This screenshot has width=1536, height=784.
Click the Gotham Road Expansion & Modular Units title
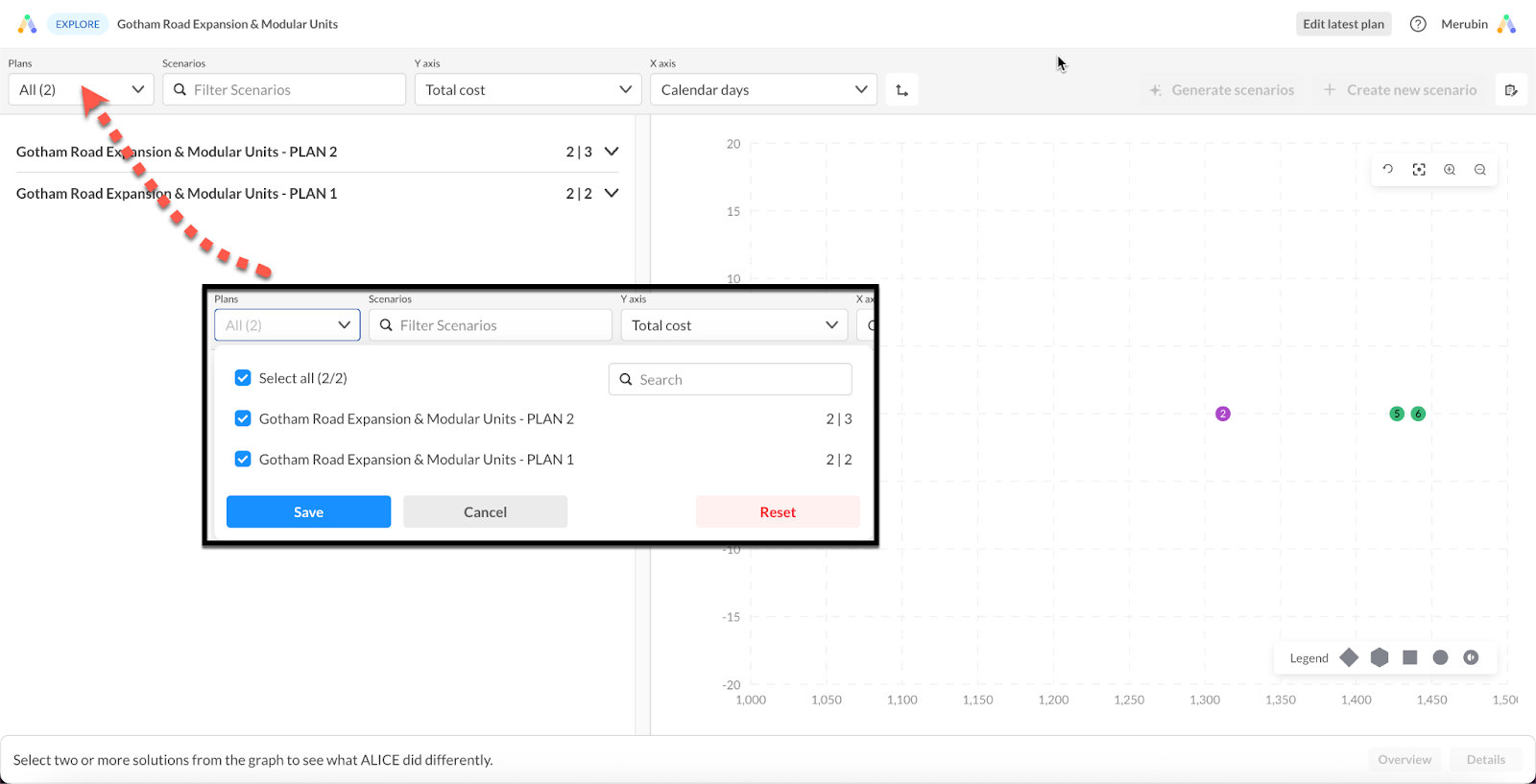228,24
